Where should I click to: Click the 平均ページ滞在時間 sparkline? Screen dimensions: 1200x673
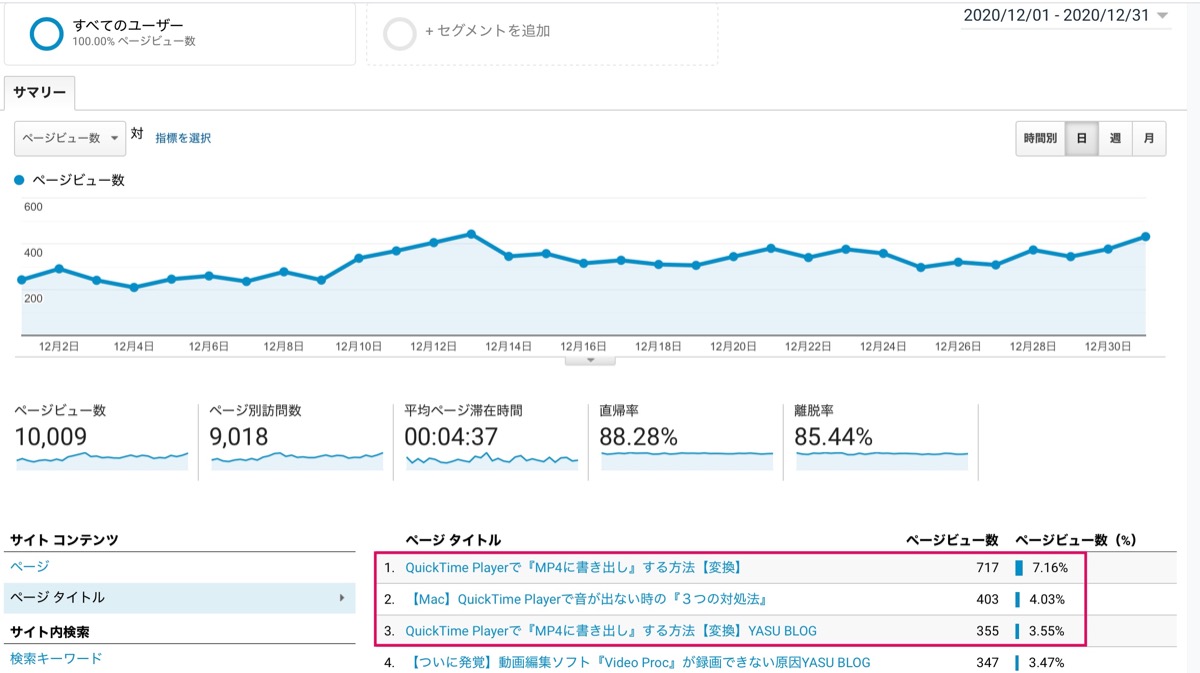pyautogui.click(x=491, y=459)
